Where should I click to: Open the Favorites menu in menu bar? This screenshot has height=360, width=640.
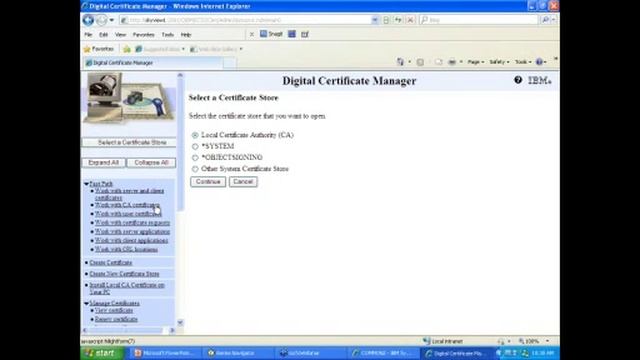[144, 35]
